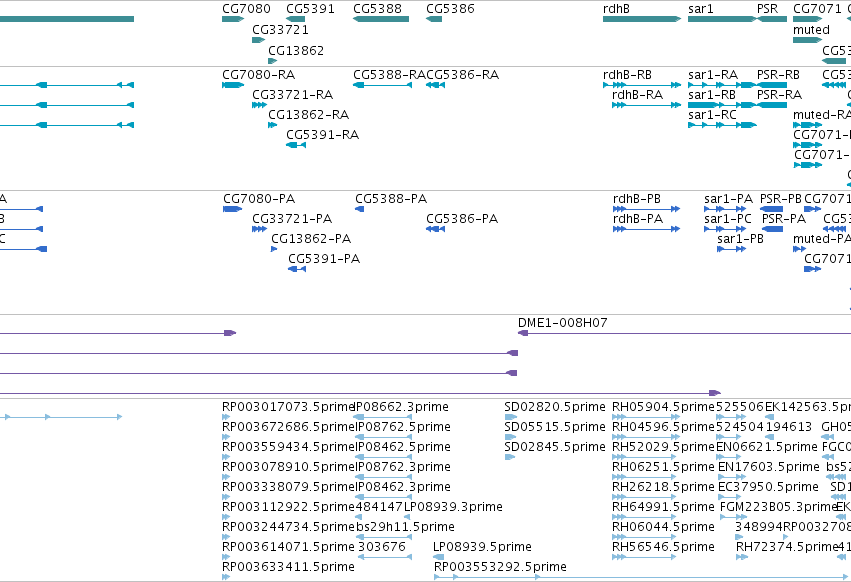The width and height of the screenshot is (851, 582).
Task: Click the rdhB-RB transcript
Action: (x=642, y=85)
